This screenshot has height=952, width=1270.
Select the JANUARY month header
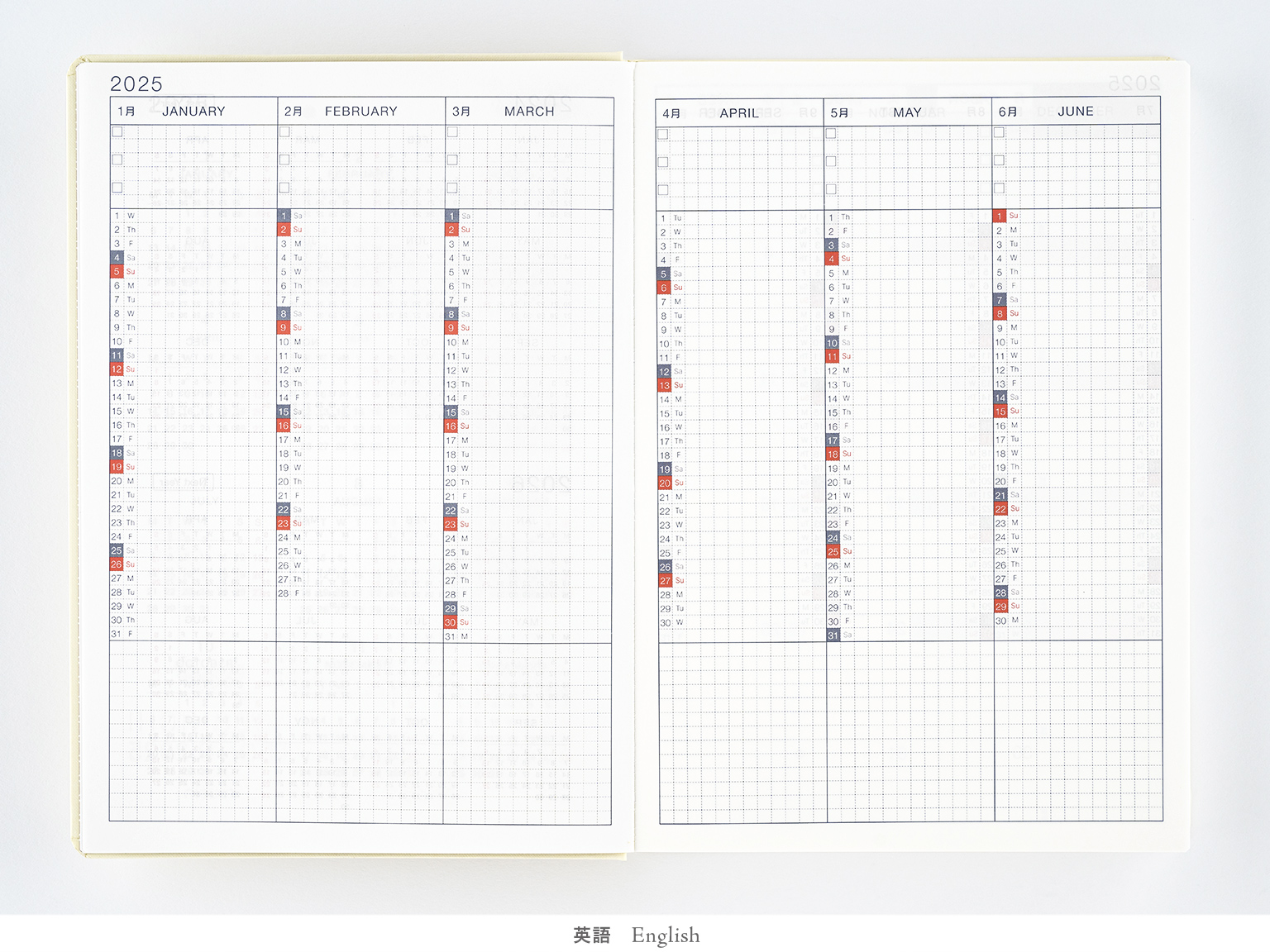pyautogui.click(x=193, y=112)
